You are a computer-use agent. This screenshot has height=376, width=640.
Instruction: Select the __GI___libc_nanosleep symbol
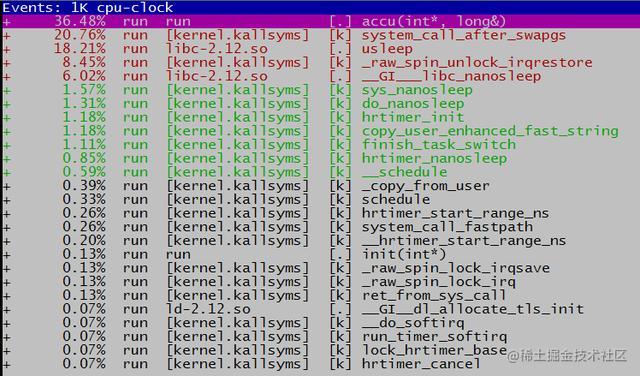coord(451,76)
